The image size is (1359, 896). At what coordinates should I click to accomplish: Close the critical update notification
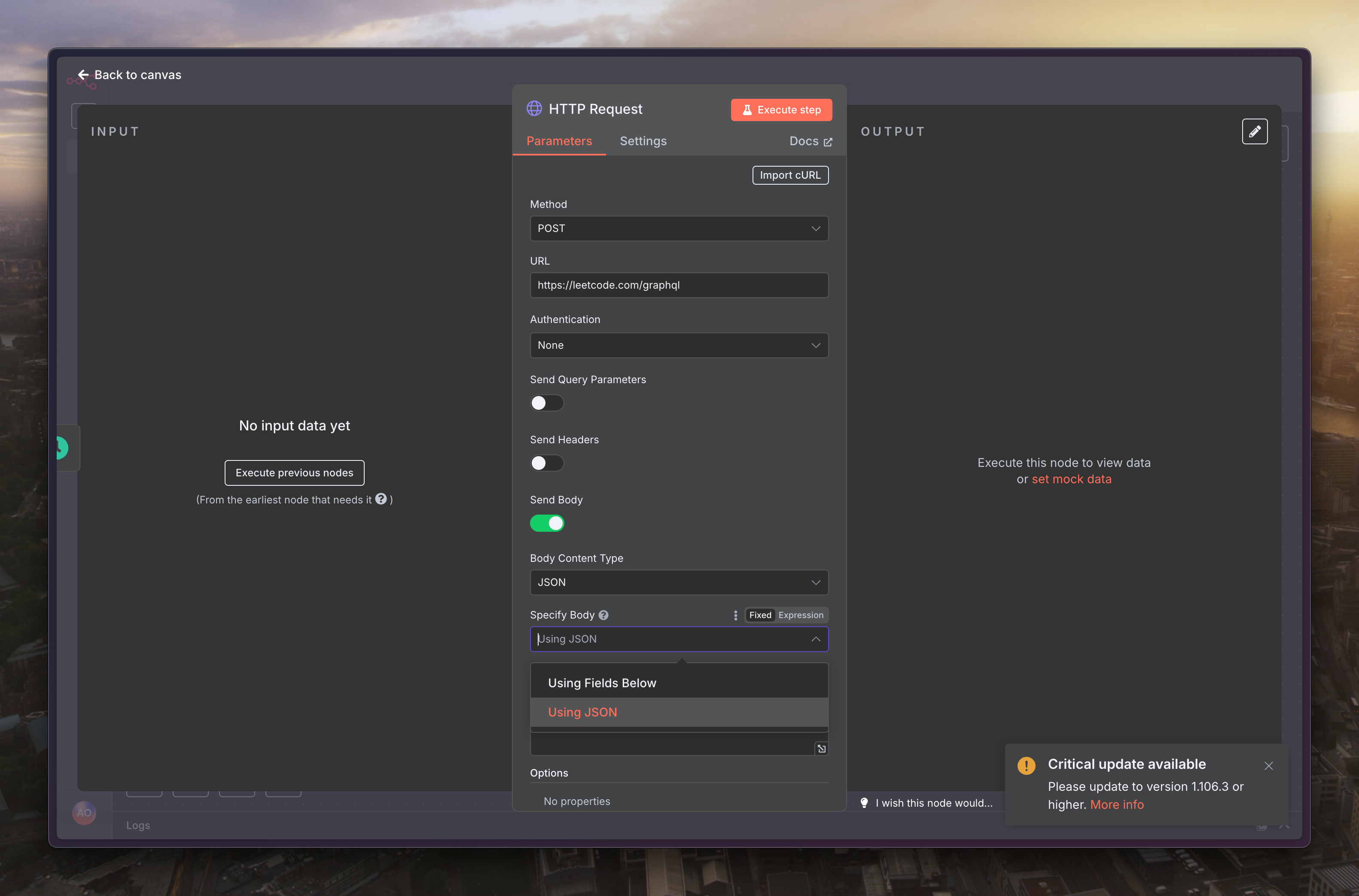pyautogui.click(x=1268, y=766)
